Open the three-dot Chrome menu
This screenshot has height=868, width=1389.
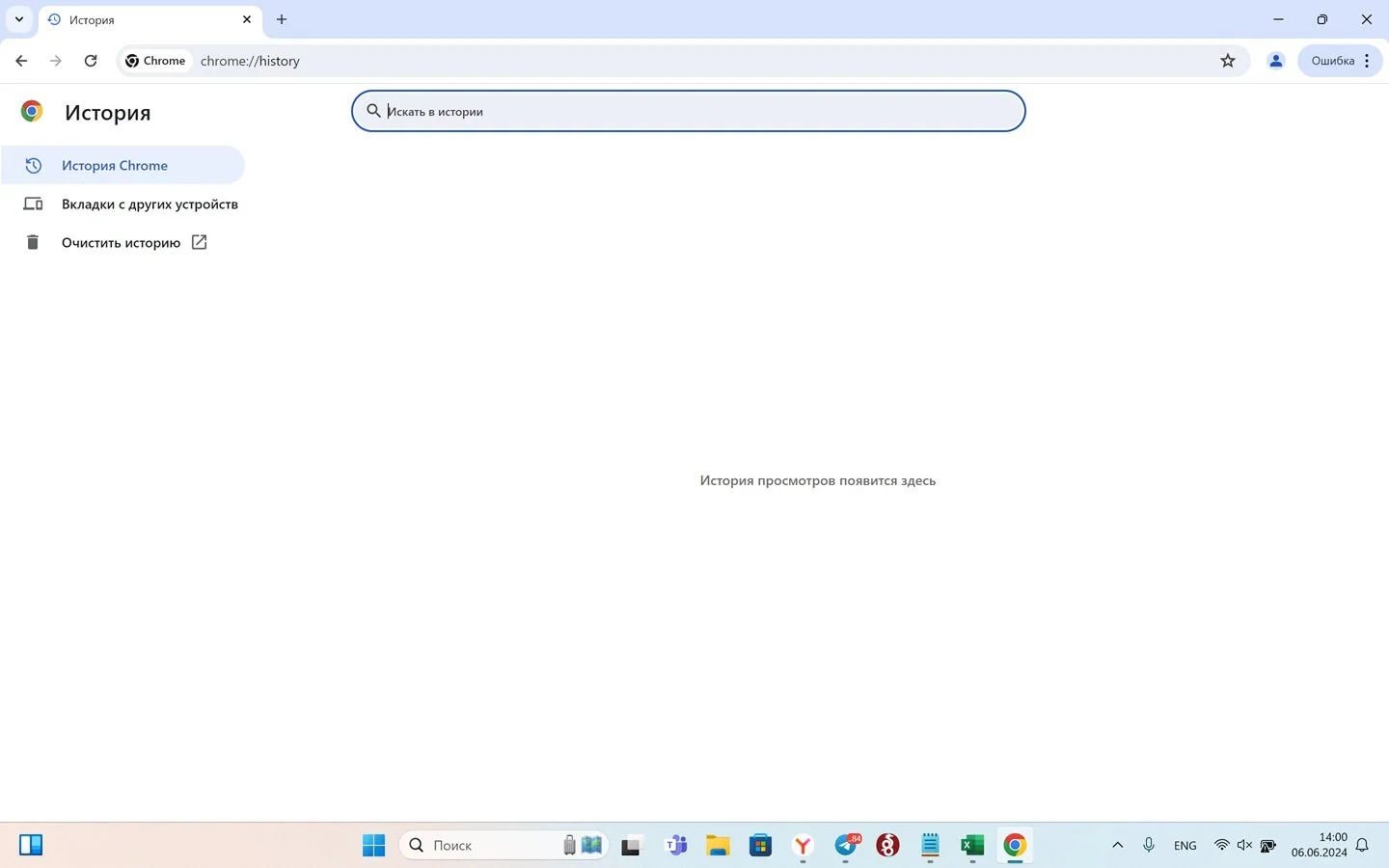point(1367,61)
